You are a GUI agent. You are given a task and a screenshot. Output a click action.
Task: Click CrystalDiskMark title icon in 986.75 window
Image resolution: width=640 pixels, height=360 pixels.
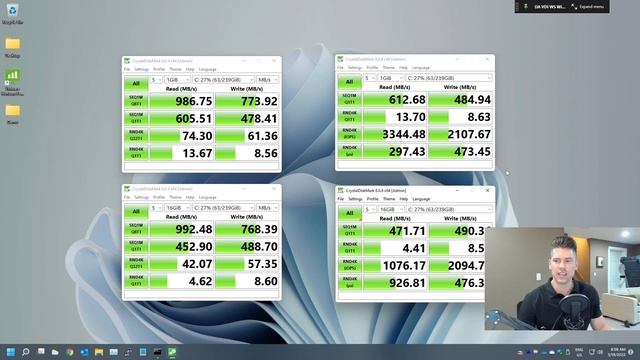pos(127,61)
